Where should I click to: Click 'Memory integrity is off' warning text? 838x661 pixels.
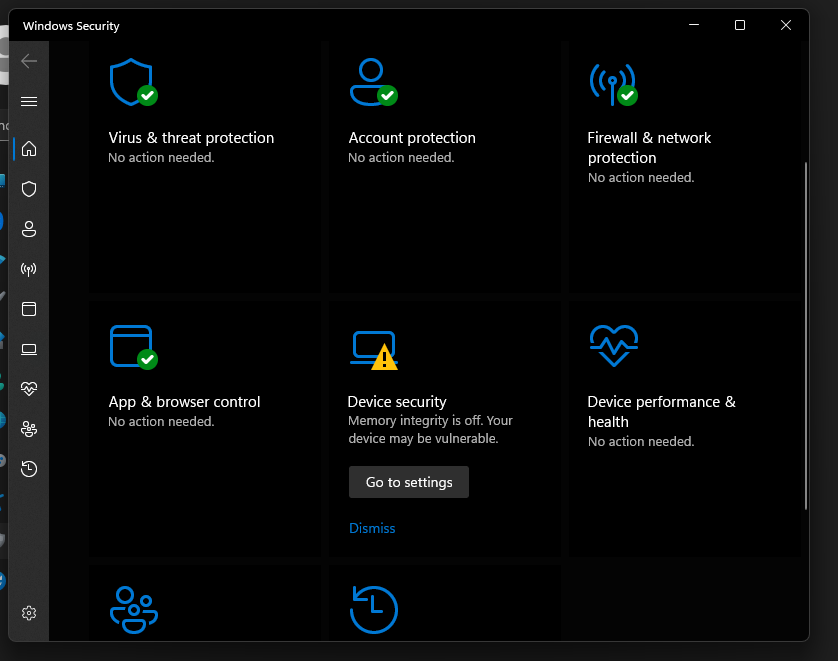[x=430, y=430]
